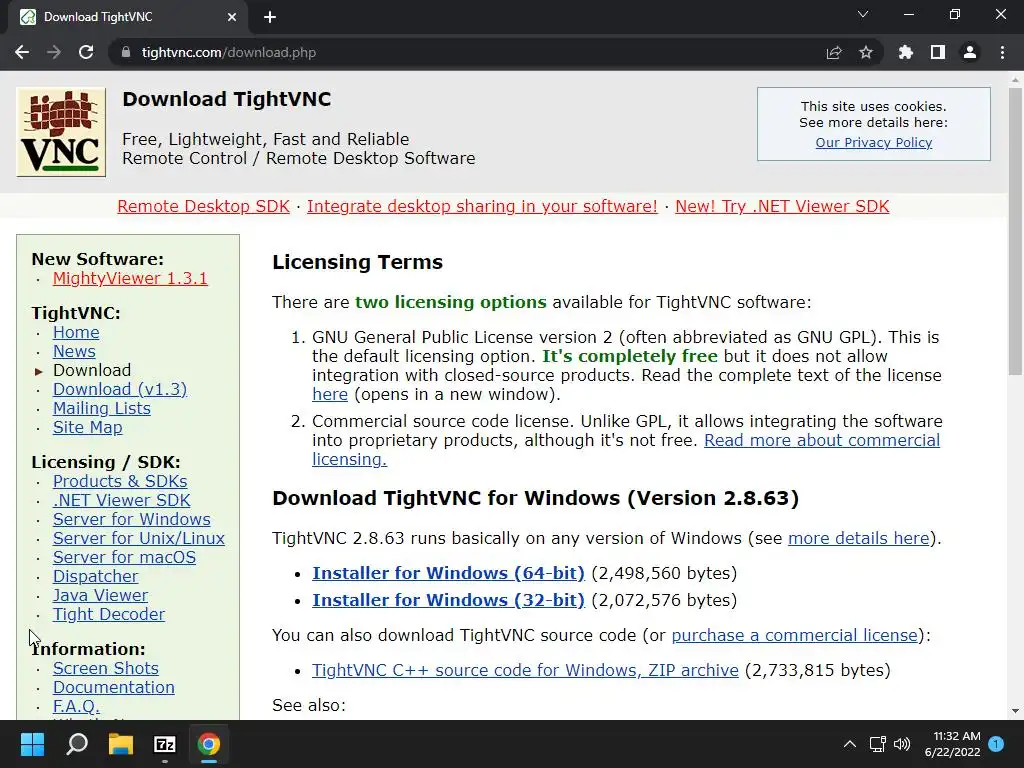The image size is (1024, 768).
Task: Open MightyViewer 1.3.1 link
Action: point(130,278)
